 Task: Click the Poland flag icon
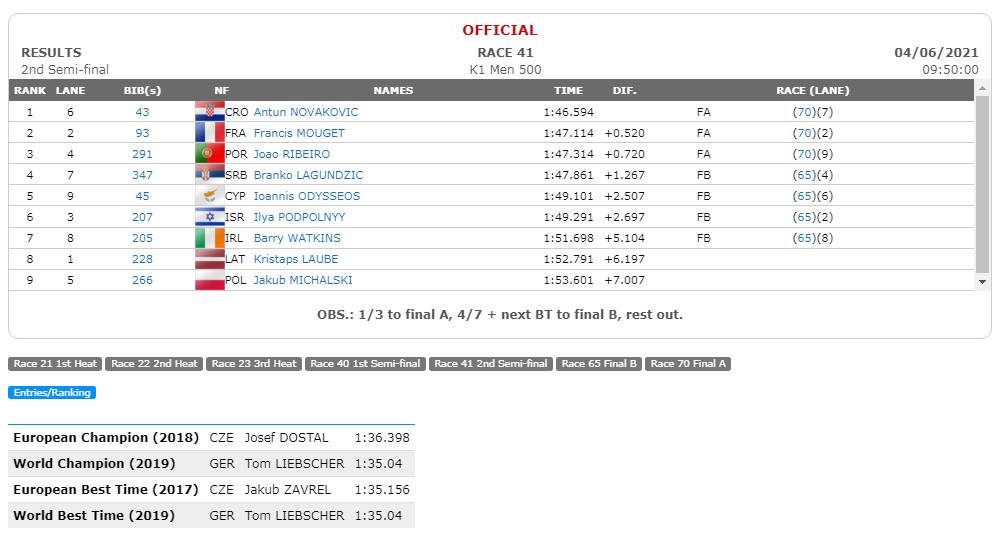tap(210, 280)
